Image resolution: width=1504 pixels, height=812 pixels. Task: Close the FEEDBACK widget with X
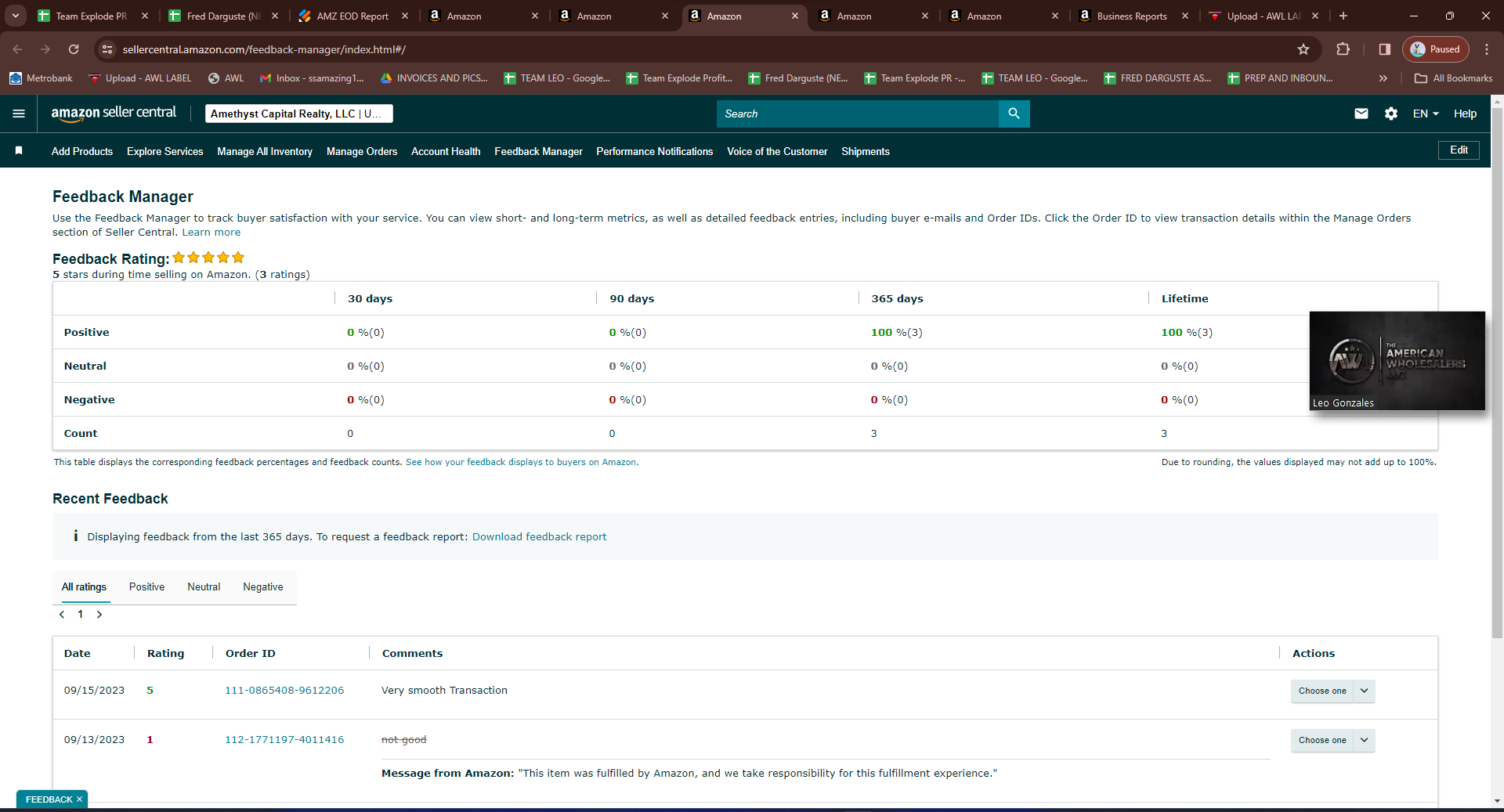[79, 799]
